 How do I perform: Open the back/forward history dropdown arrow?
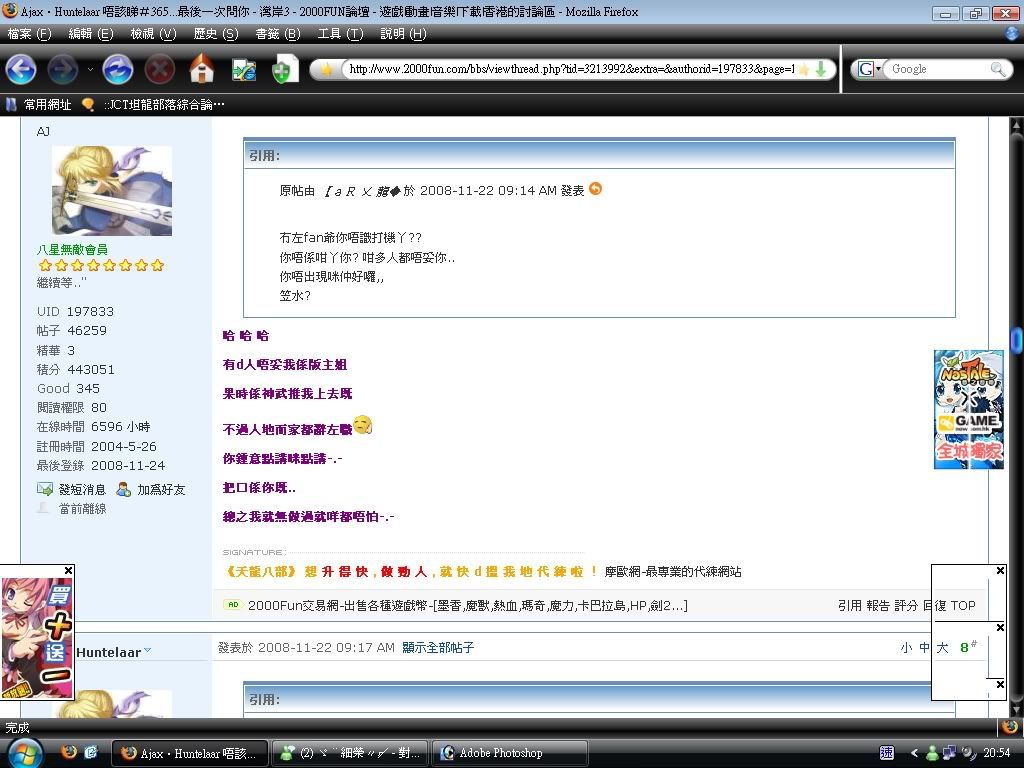coord(90,69)
